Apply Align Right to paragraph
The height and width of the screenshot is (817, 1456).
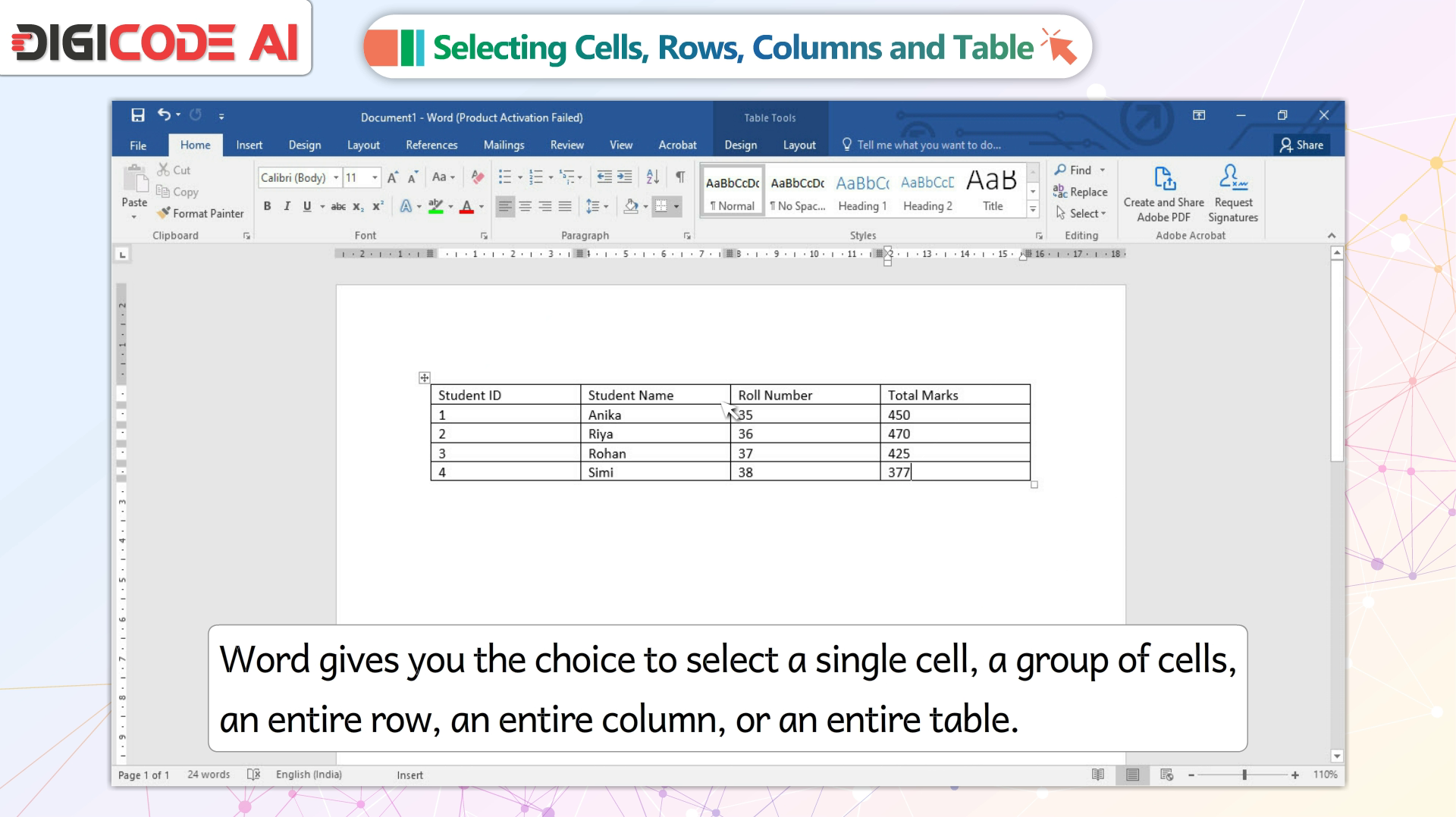pyautogui.click(x=545, y=206)
